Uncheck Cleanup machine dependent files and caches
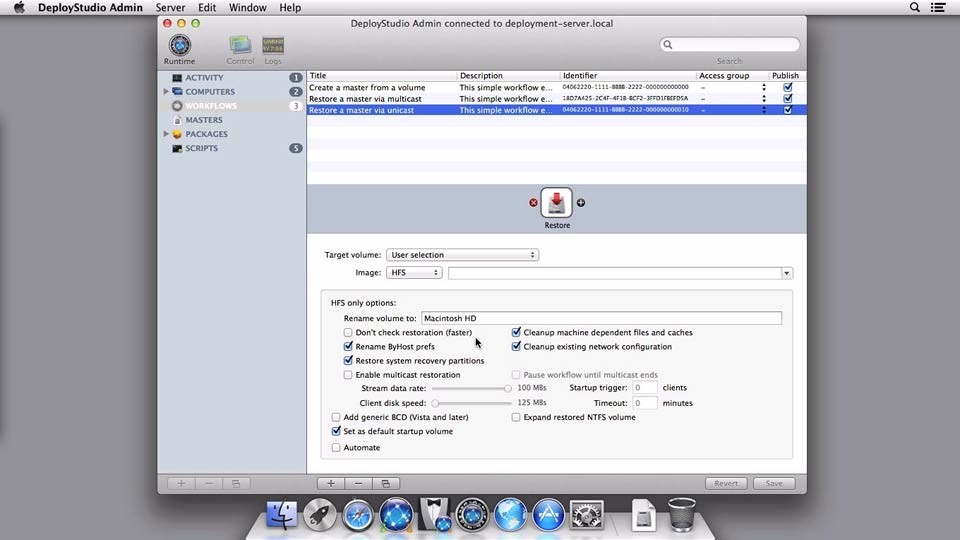The image size is (960, 540). tap(516, 332)
